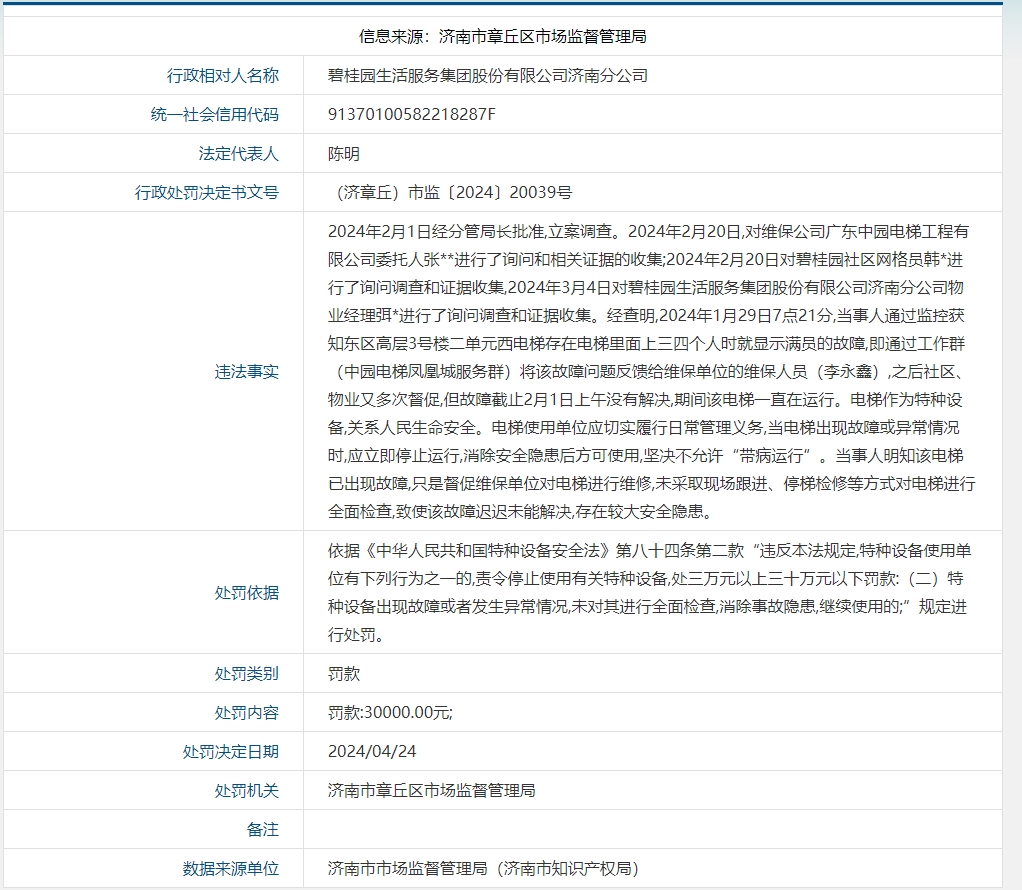This screenshot has width=1022, height=890.
Task: Select the label 数据来源单位
Action: (x=231, y=868)
